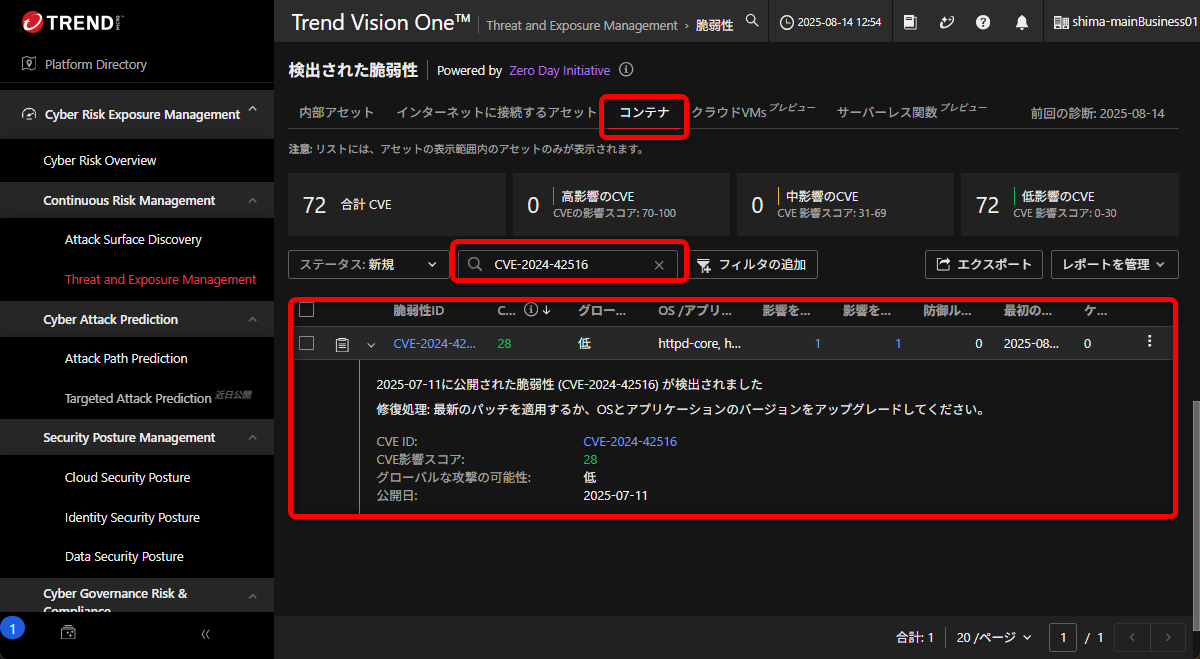Screen dimensions: 1200x659
Task: Open the documentation book icon
Action: (910, 22)
